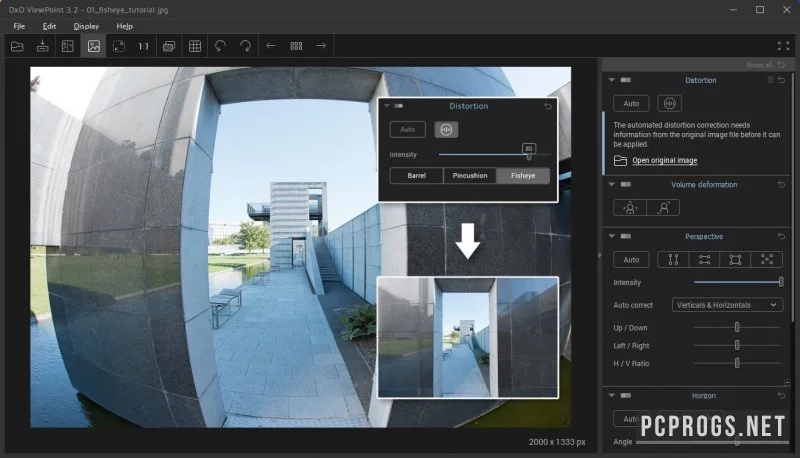The height and width of the screenshot is (458, 800).
Task: Select horizontal/vertical volume deformation tool
Action: coord(630,208)
